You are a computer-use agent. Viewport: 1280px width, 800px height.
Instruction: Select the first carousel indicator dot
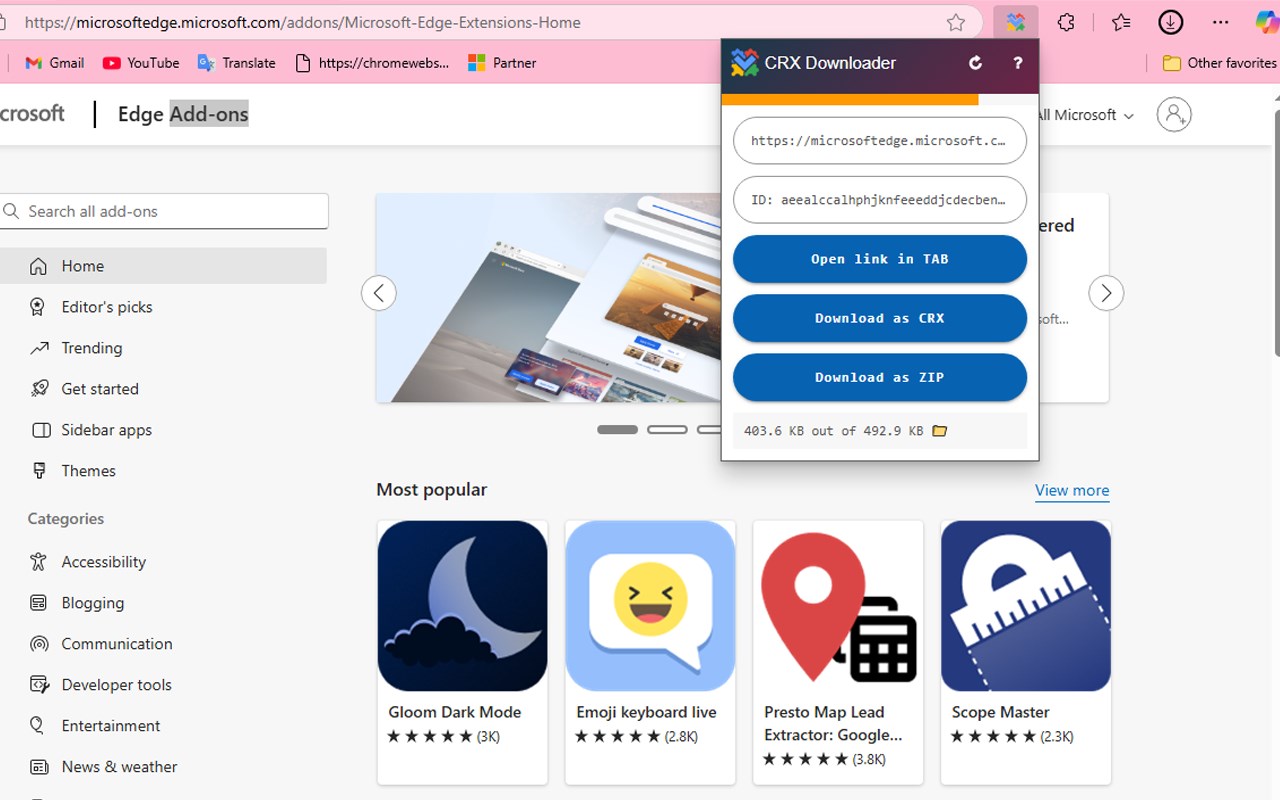tap(617, 429)
